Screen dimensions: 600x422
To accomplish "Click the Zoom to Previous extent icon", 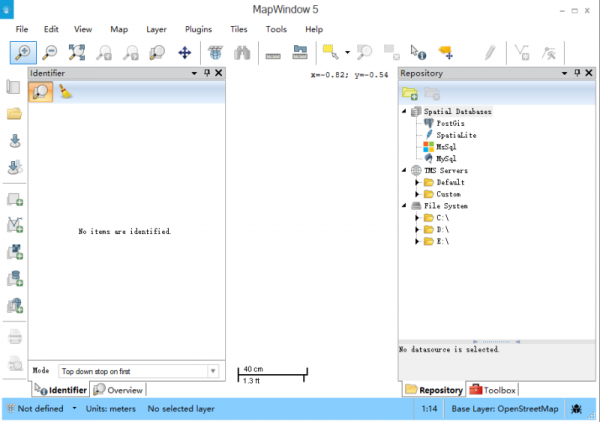I will (x=104, y=53).
